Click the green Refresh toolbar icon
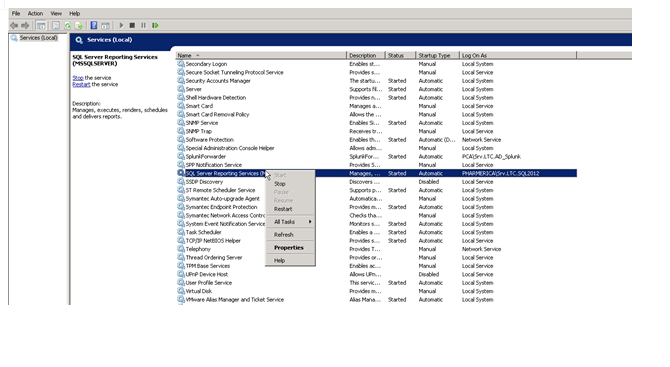 point(68,26)
